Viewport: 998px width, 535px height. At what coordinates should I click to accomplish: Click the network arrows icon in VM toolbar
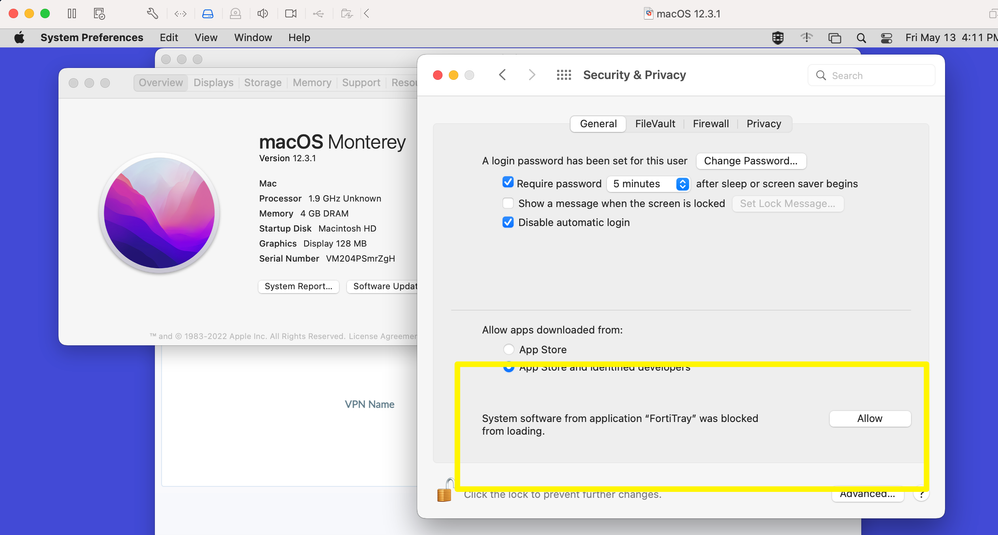(x=180, y=13)
